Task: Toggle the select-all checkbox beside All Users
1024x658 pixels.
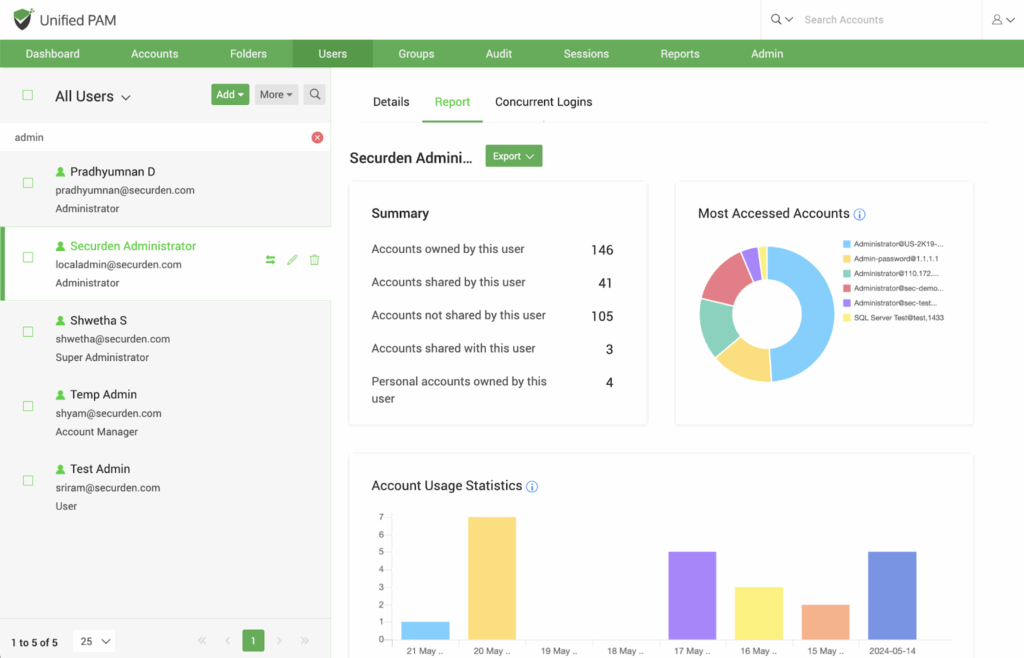Action: click(x=28, y=95)
